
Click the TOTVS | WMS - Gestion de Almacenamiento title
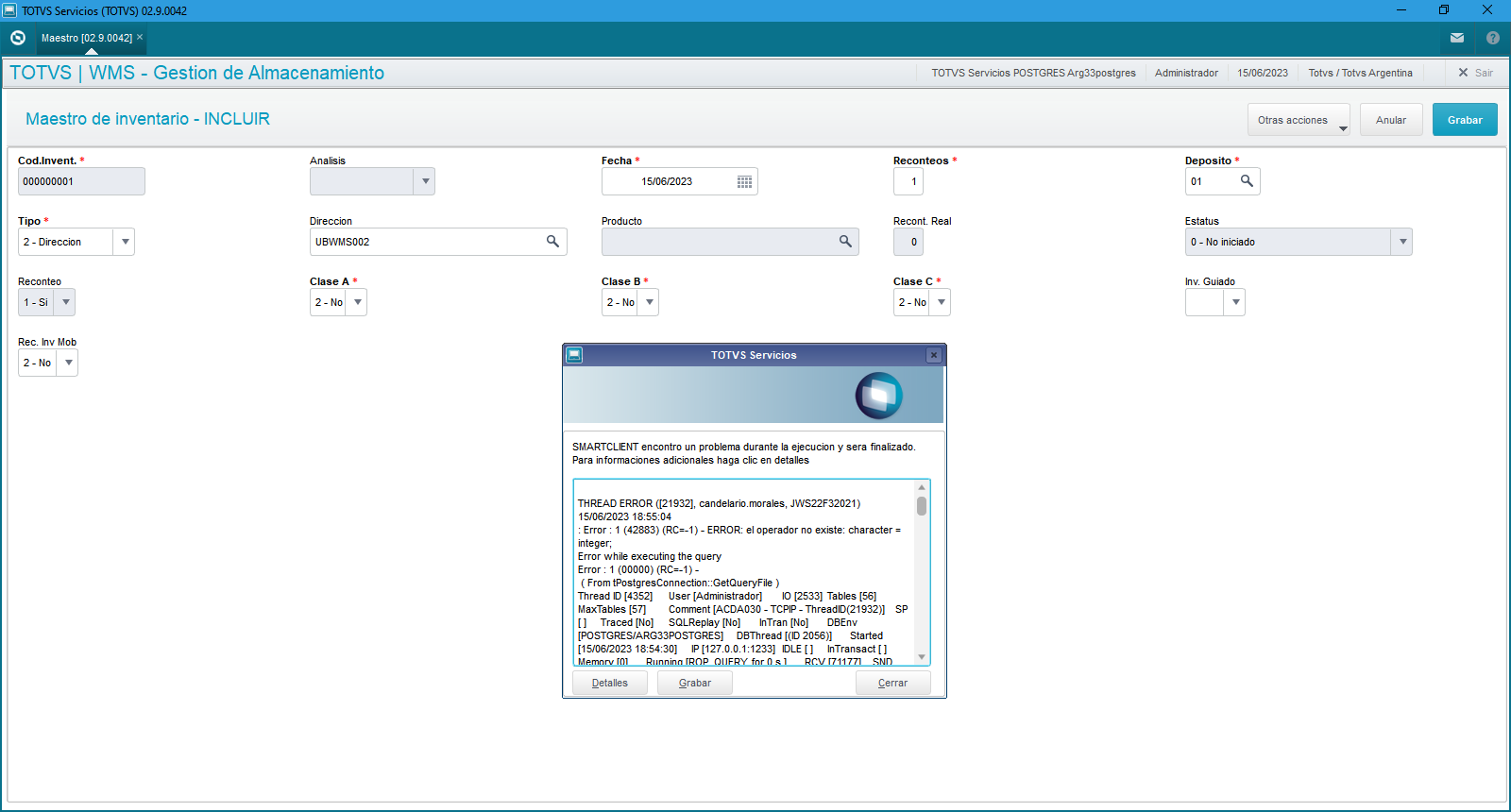pyautogui.click(x=196, y=73)
